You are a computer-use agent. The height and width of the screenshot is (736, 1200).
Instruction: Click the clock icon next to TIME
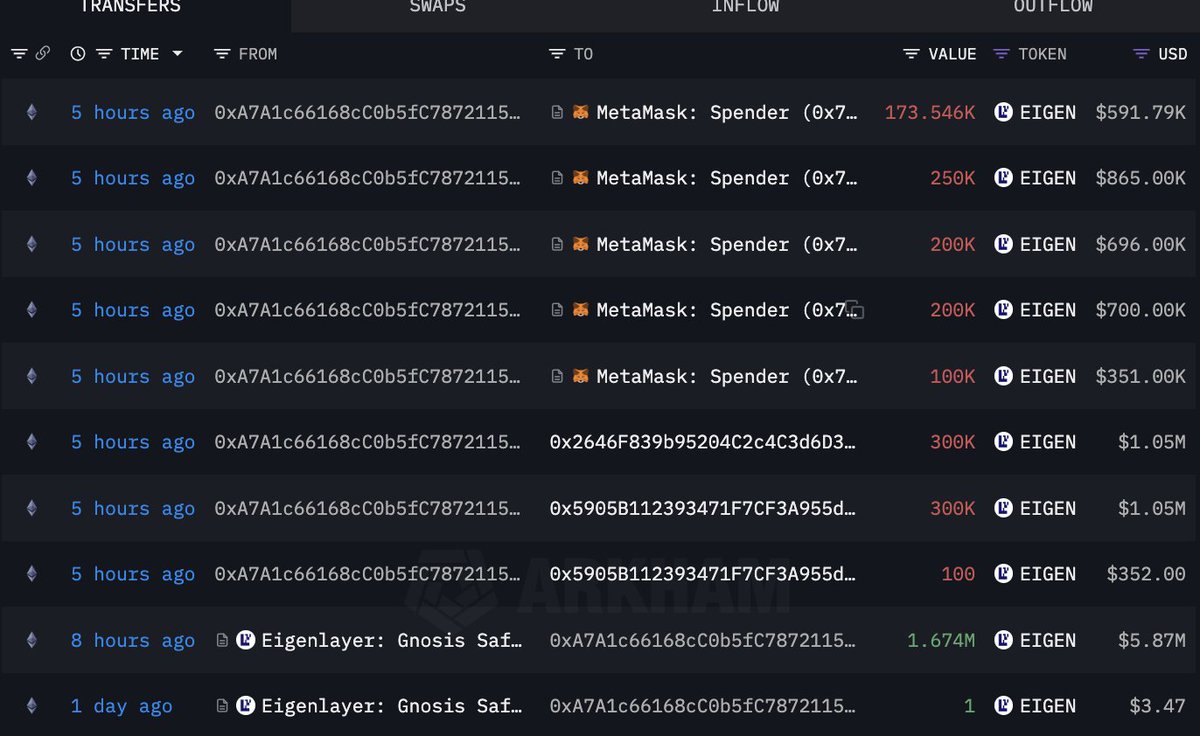(78, 54)
